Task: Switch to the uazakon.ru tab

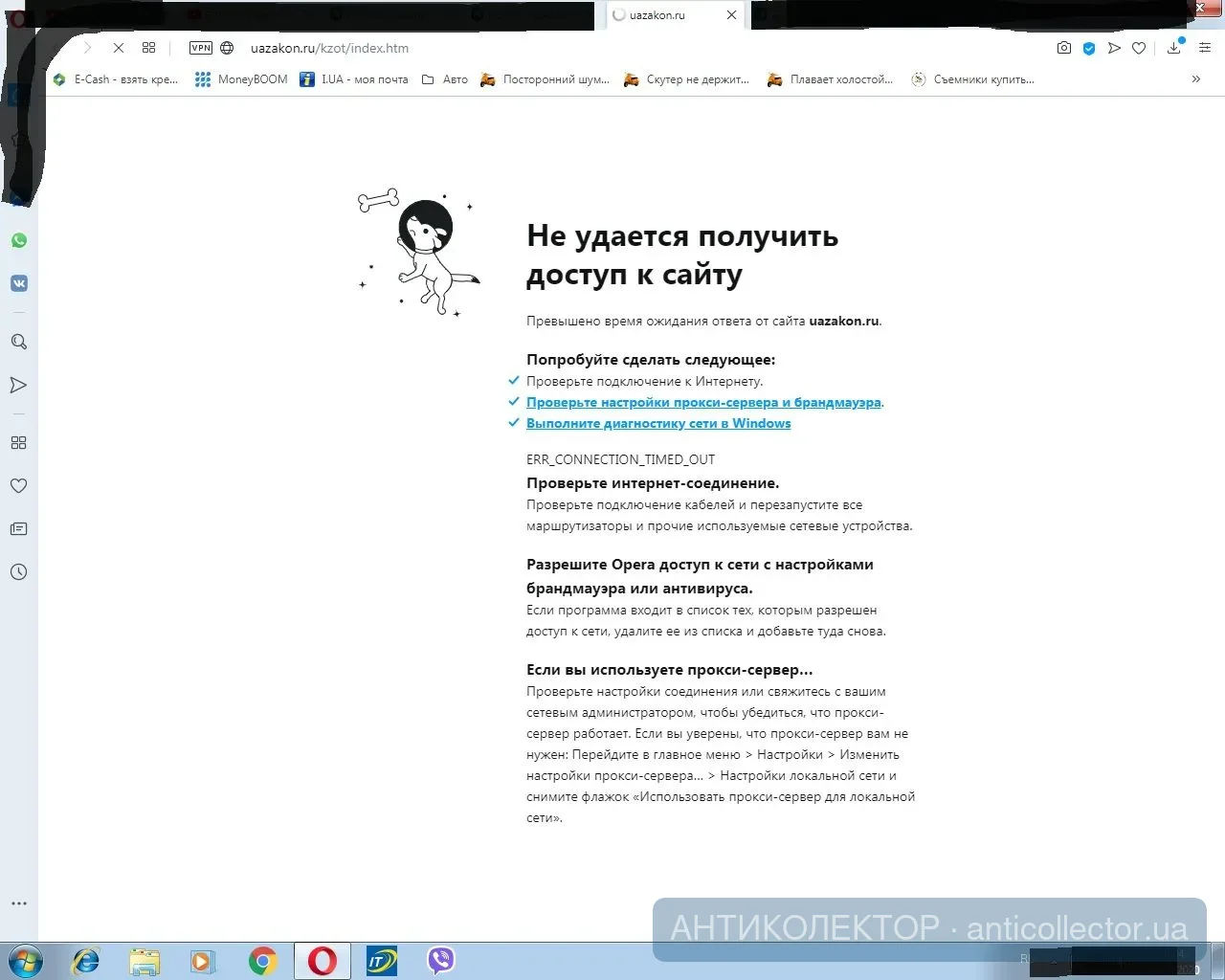Action: [660, 15]
